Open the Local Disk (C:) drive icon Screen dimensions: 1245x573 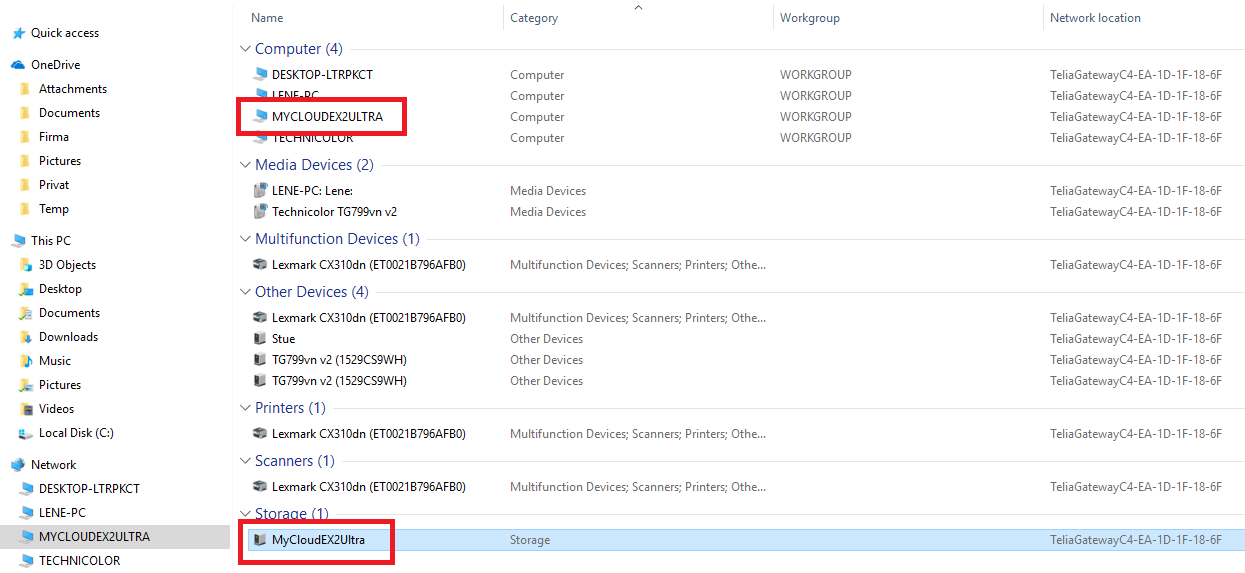tap(26, 433)
